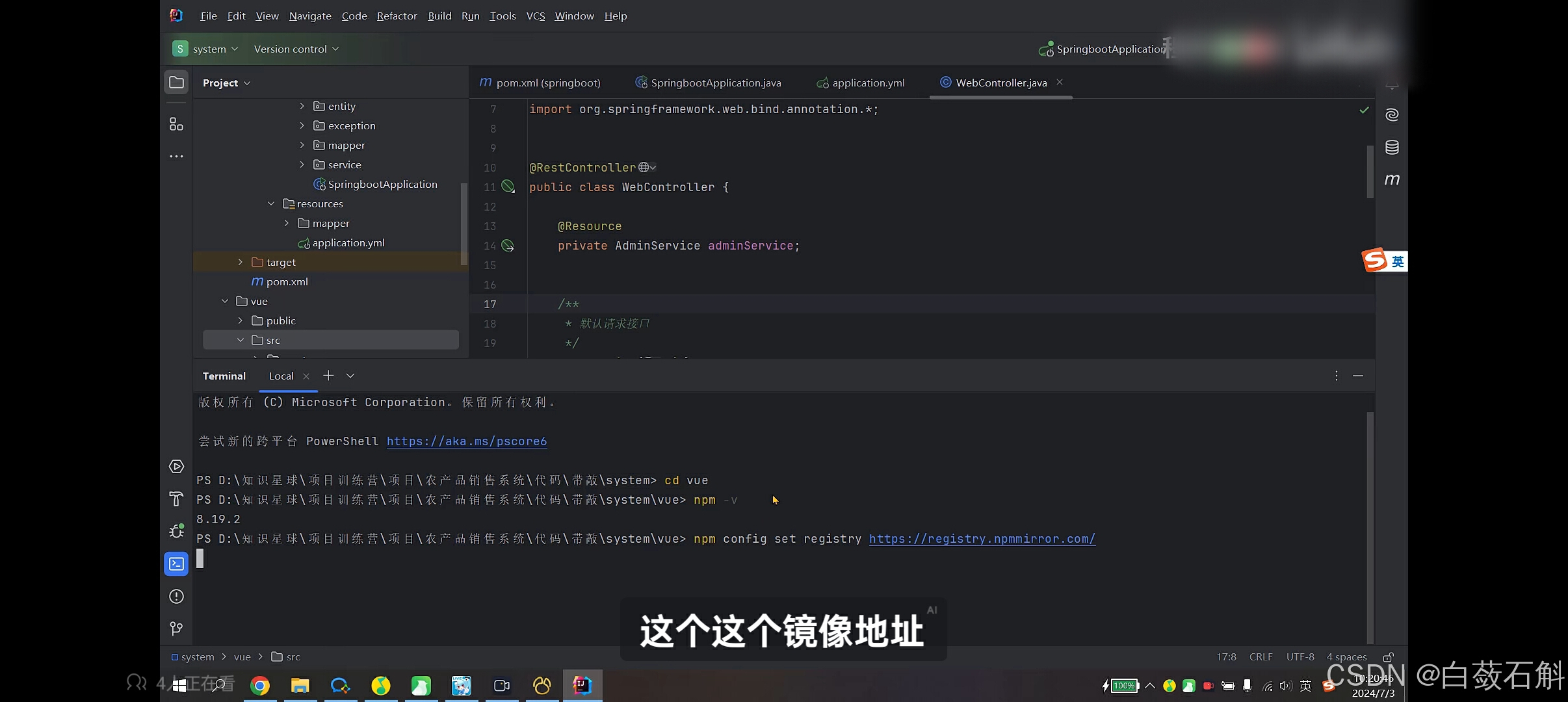Viewport: 1568px width, 702px height.
Task: Toggle read-only lock icon in status bar
Action: click(x=1388, y=657)
